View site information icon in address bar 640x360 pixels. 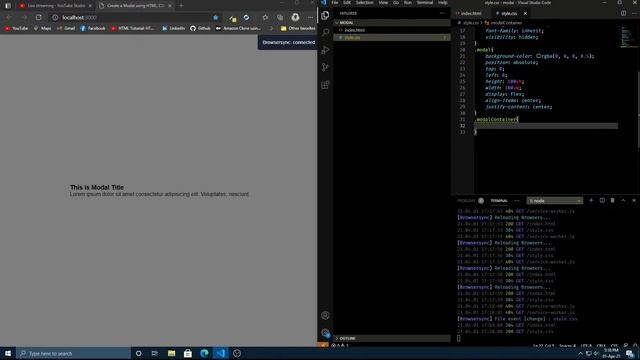click(55, 18)
